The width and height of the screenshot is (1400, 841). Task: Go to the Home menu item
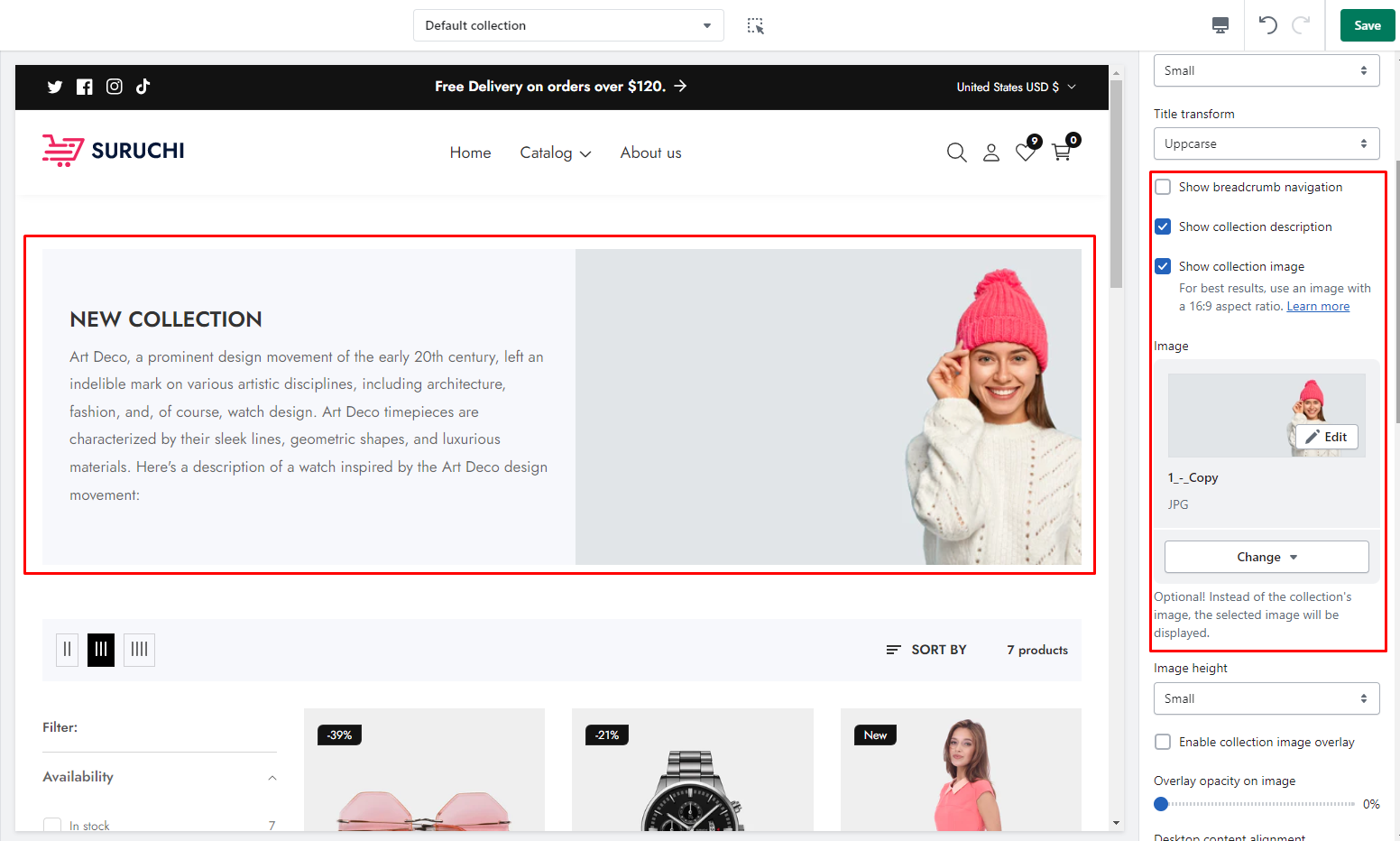(x=471, y=152)
